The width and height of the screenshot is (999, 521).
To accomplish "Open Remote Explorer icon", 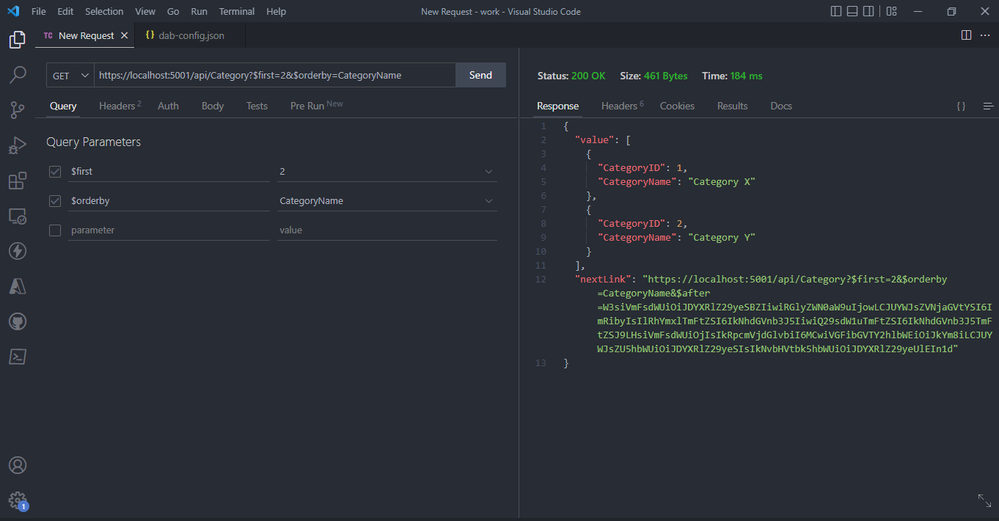I will point(17,216).
